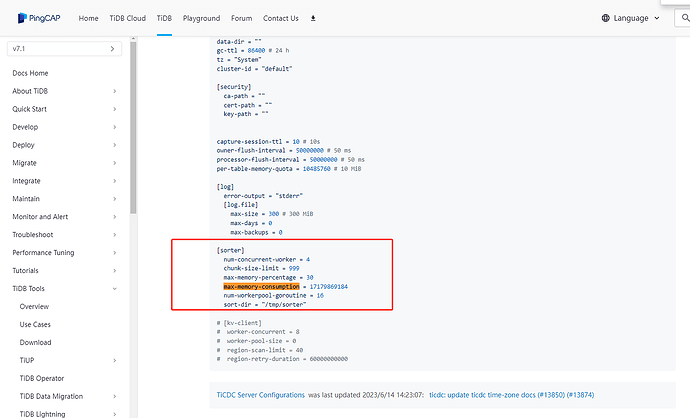Click the sidebar vertical scrollbar
The height and width of the screenshot is (418, 690).
point(133,128)
